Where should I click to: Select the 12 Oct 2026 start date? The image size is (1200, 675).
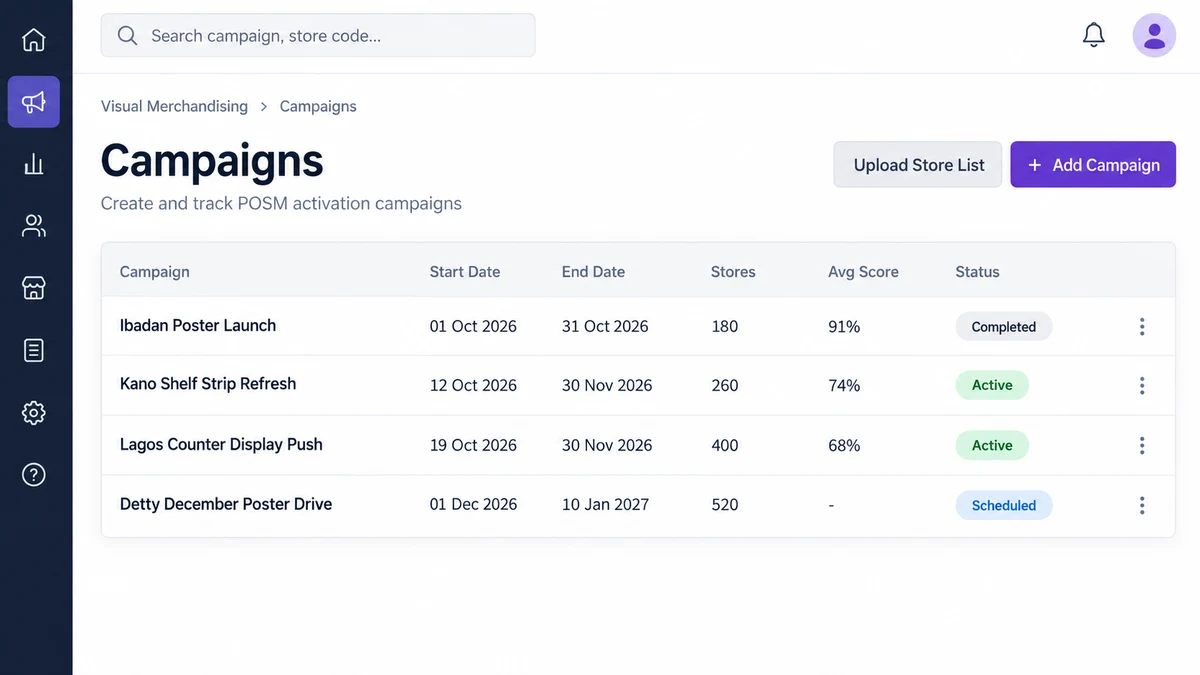[473, 385]
